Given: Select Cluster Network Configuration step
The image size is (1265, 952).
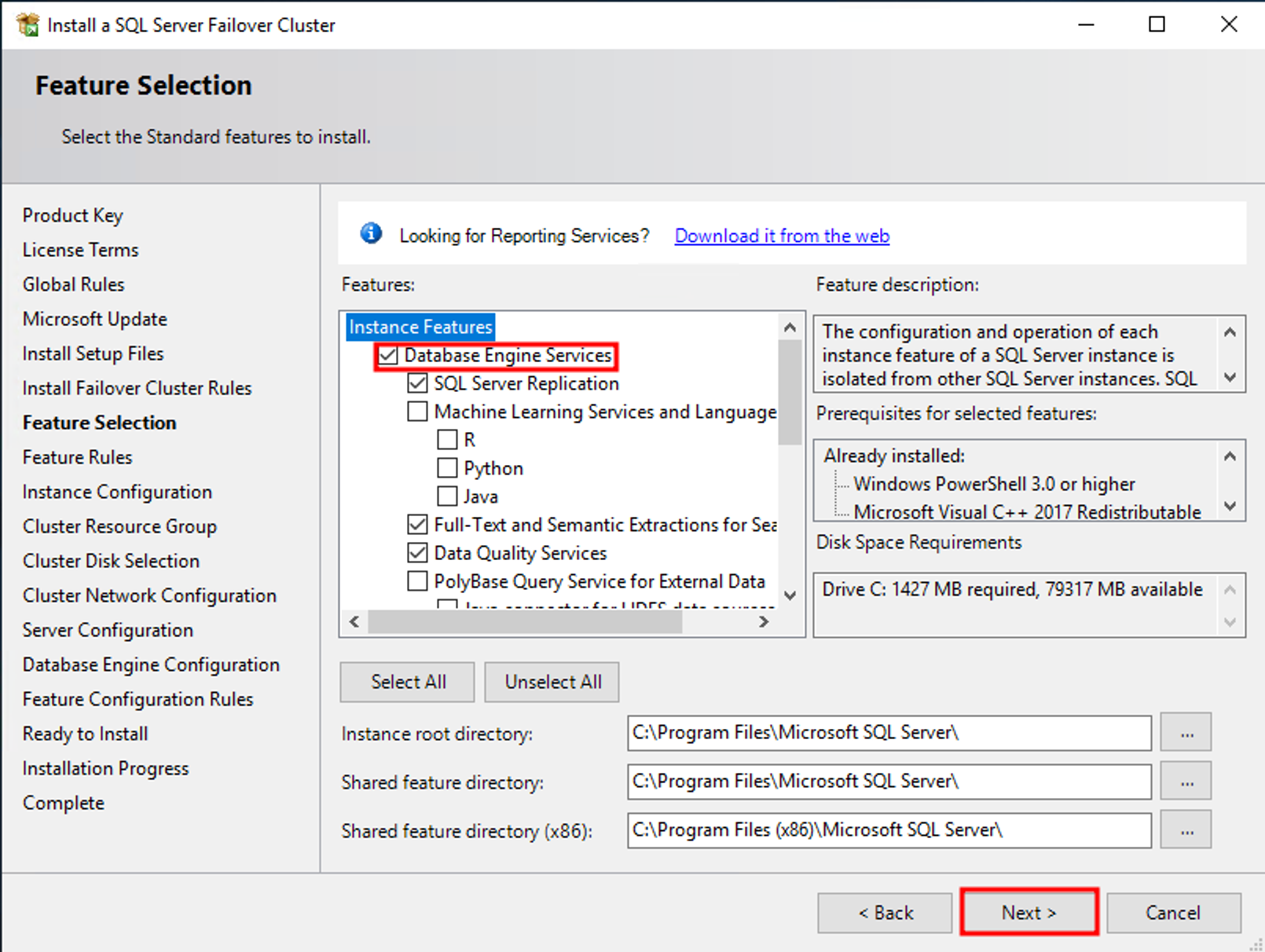Looking at the screenshot, I should pyautogui.click(x=149, y=595).
